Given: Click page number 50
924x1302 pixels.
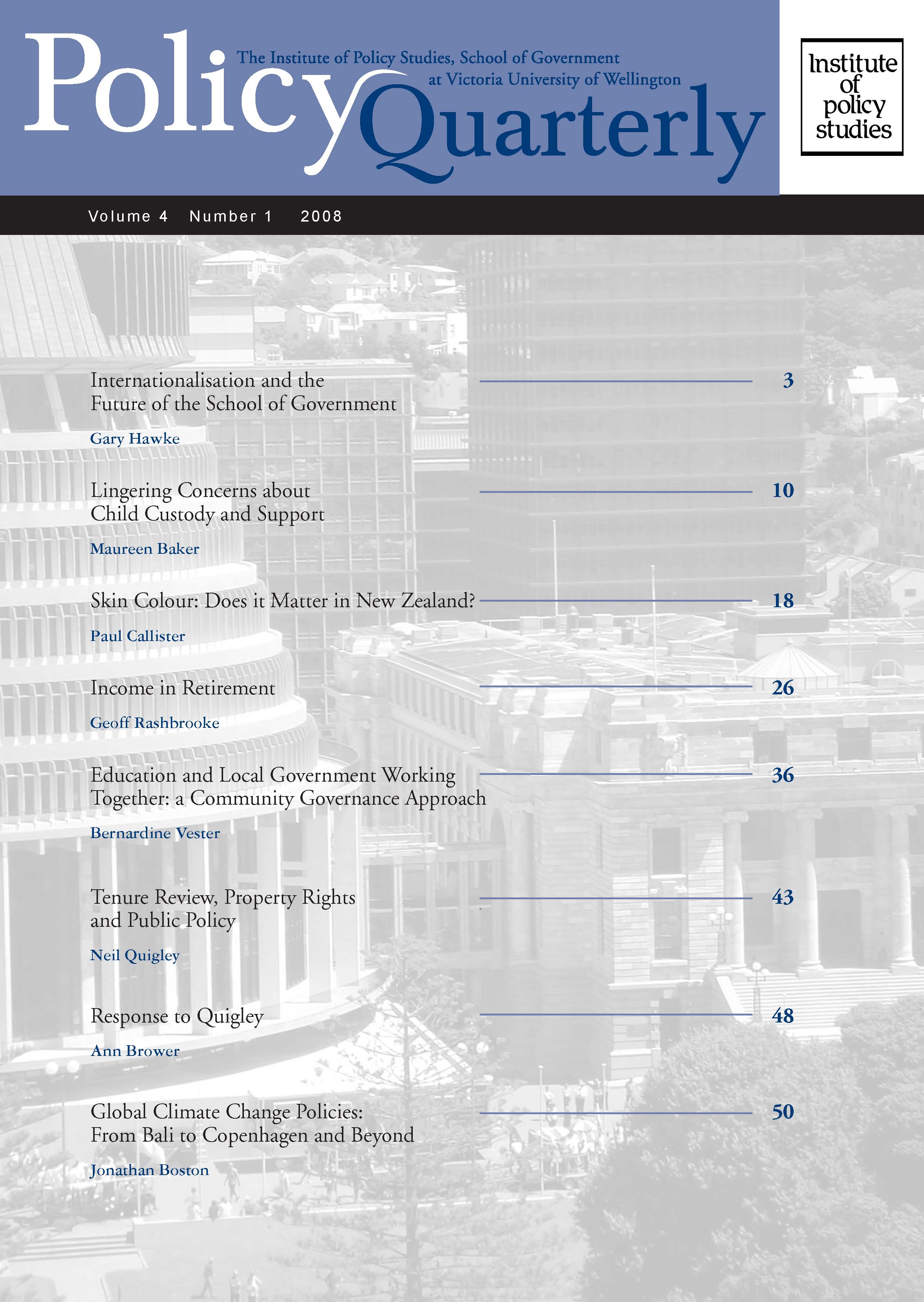Looking at the screenshot, I should click(783, 1112).
